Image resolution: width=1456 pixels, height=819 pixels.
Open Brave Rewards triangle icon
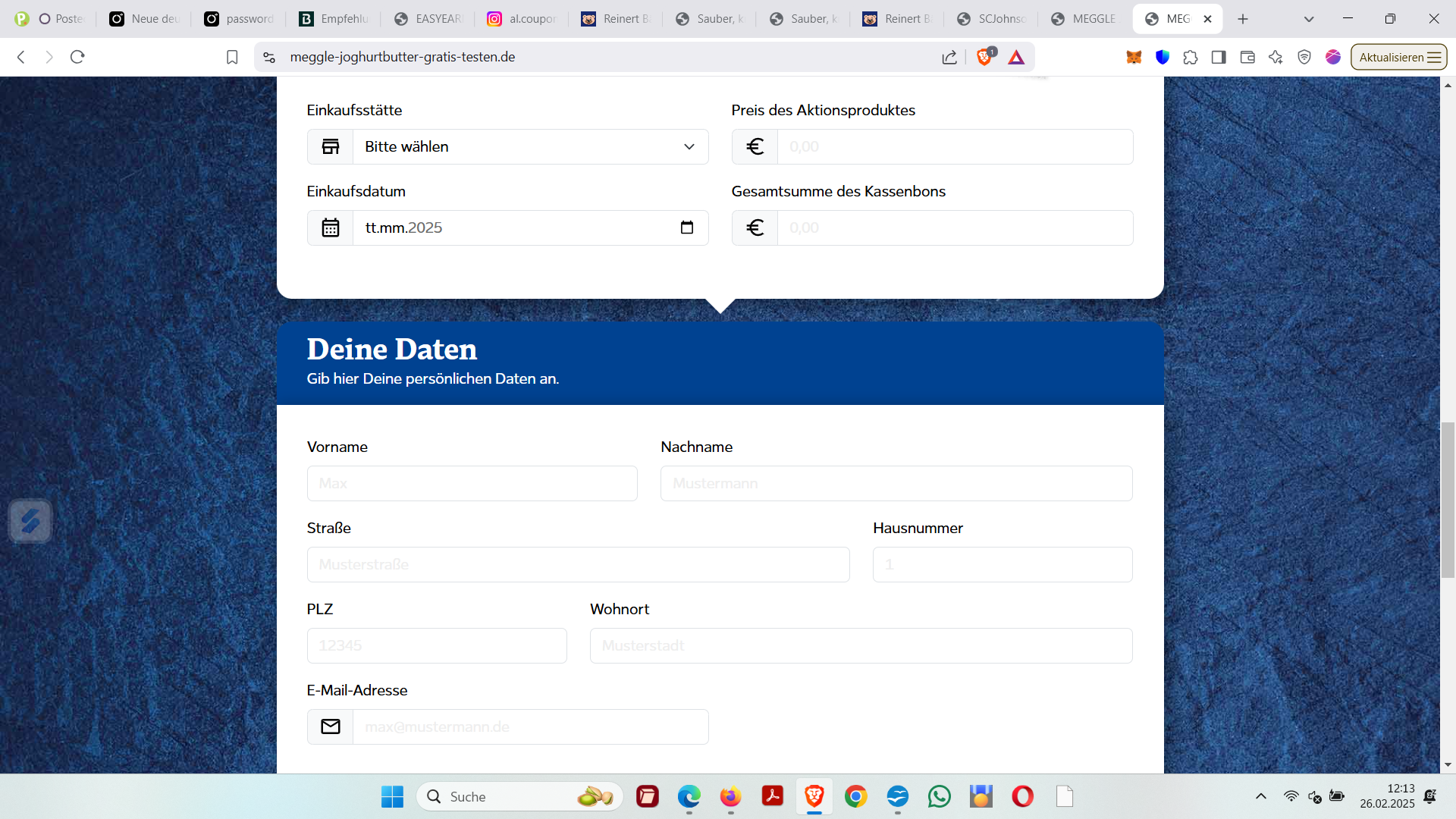coord(1016,57)
